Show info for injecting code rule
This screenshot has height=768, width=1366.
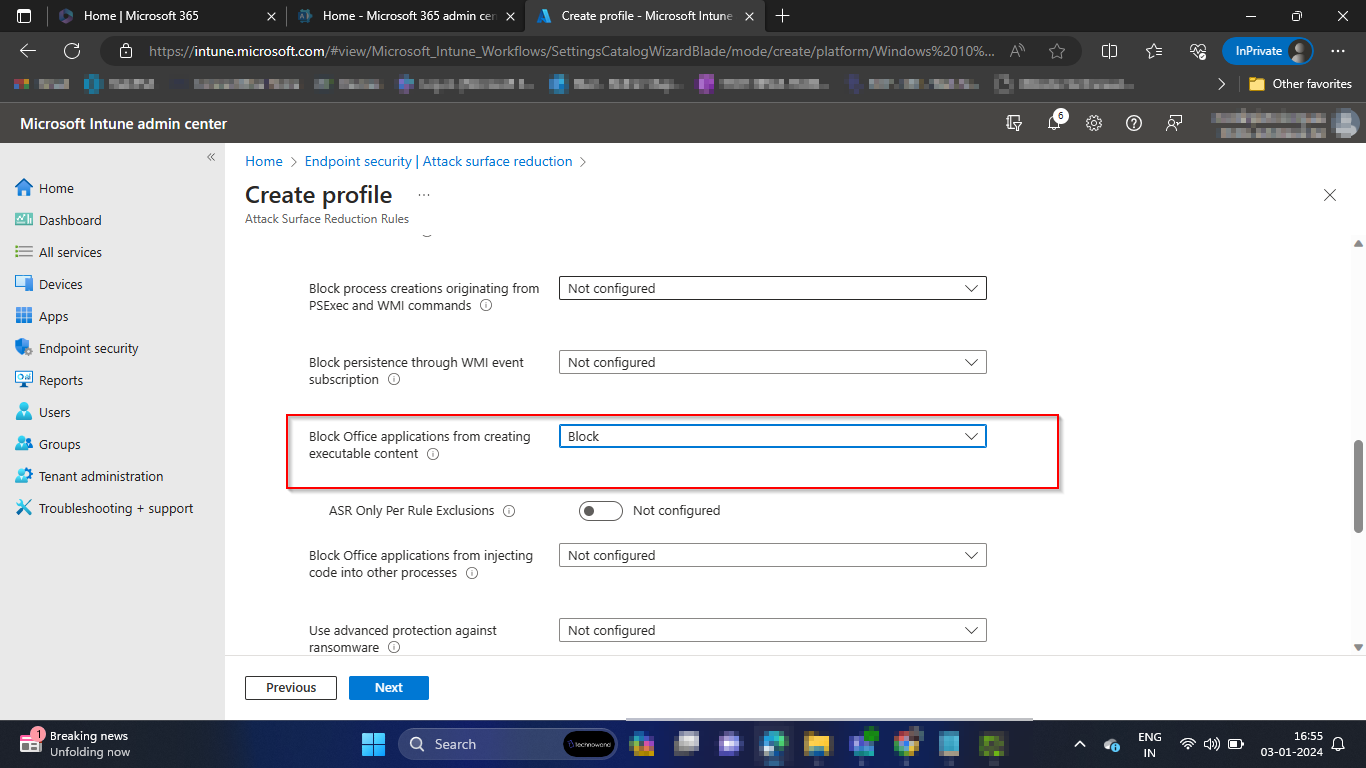click(x=472, y=573)
